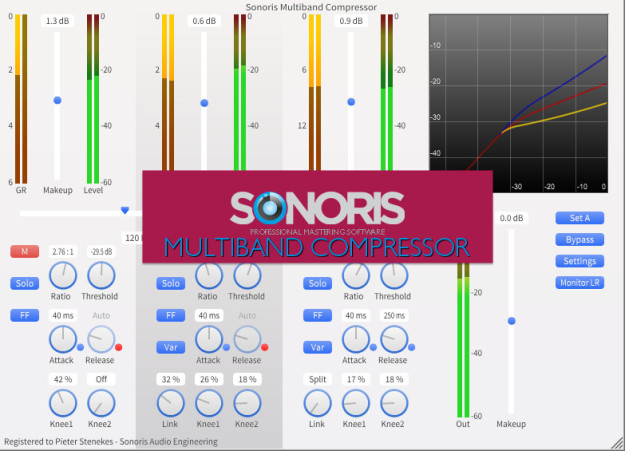Click the 0.6 dB makeup value field
Screen dimensions: 625x451
(204, 21)
